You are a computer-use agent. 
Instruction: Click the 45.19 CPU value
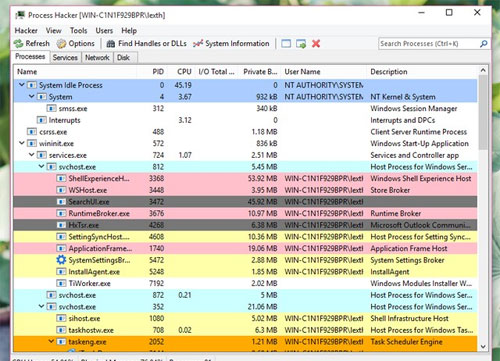pos(183,85)
